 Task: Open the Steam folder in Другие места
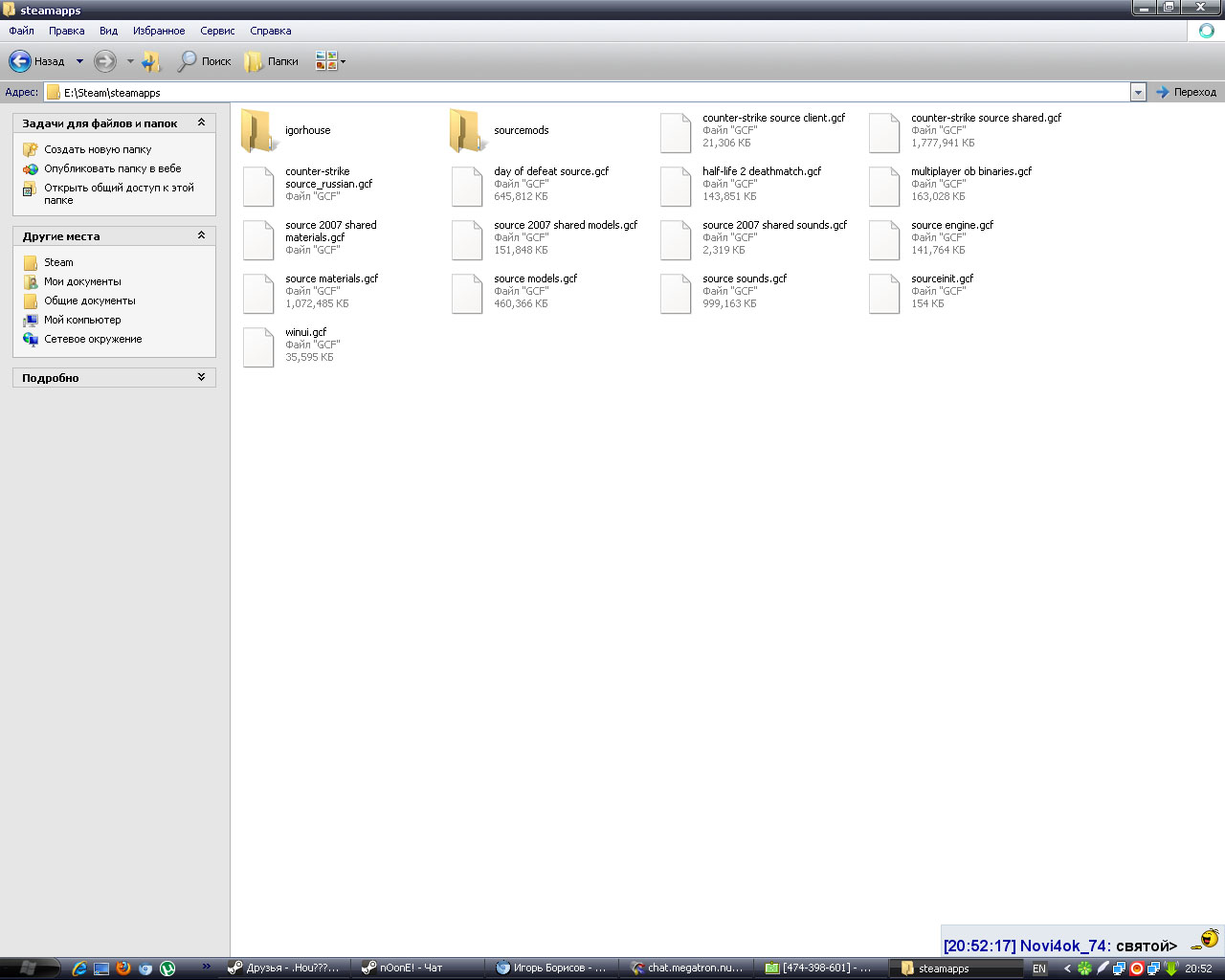coord(58,262)
